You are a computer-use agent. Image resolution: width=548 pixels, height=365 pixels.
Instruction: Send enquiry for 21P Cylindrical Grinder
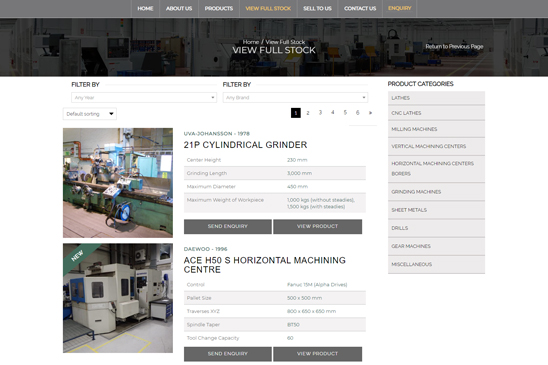coord(228,227)
